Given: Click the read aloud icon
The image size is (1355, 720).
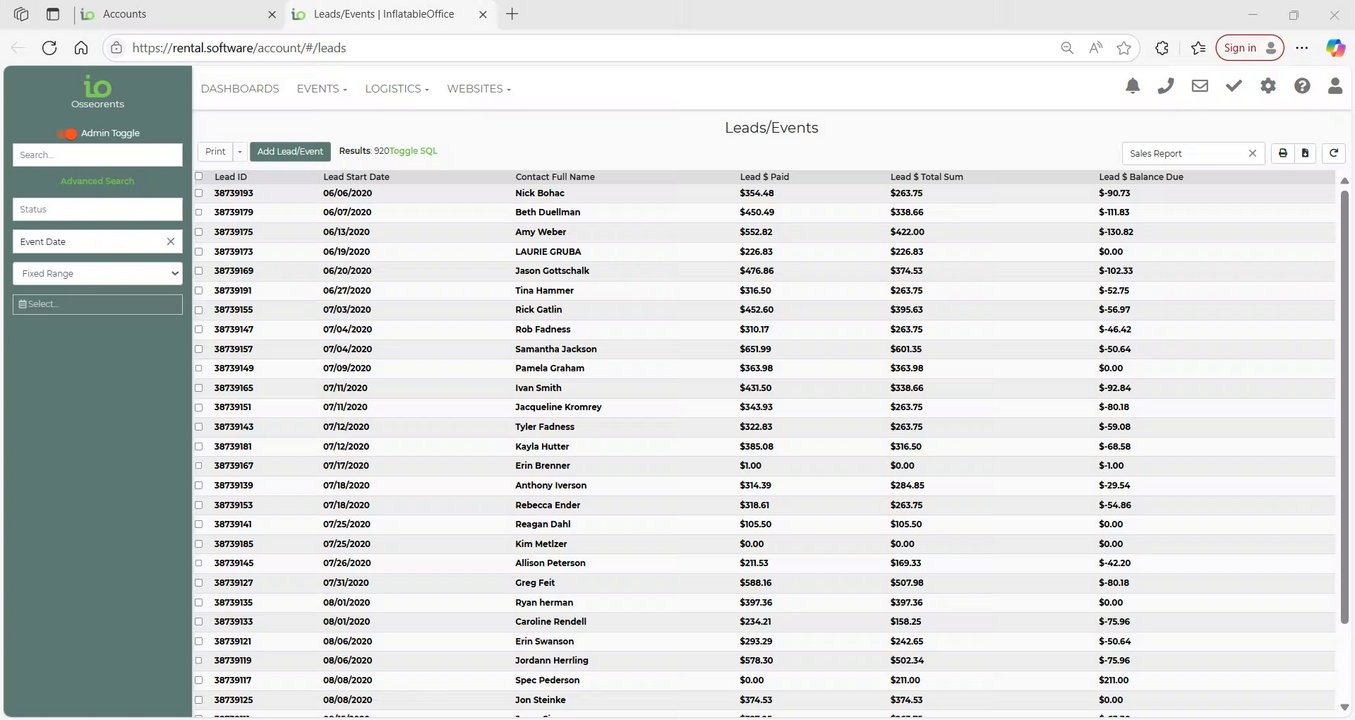Looking at the screenshot, I should pos(1096,47).
